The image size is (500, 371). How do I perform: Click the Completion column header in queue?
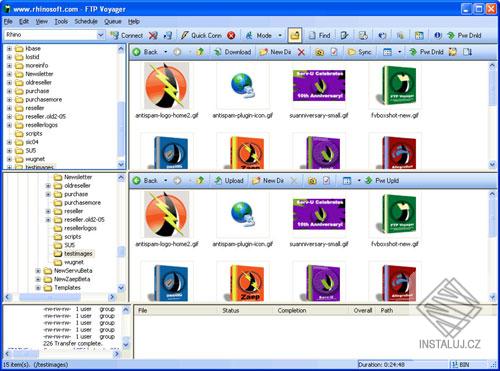click(x=292, y=311)
